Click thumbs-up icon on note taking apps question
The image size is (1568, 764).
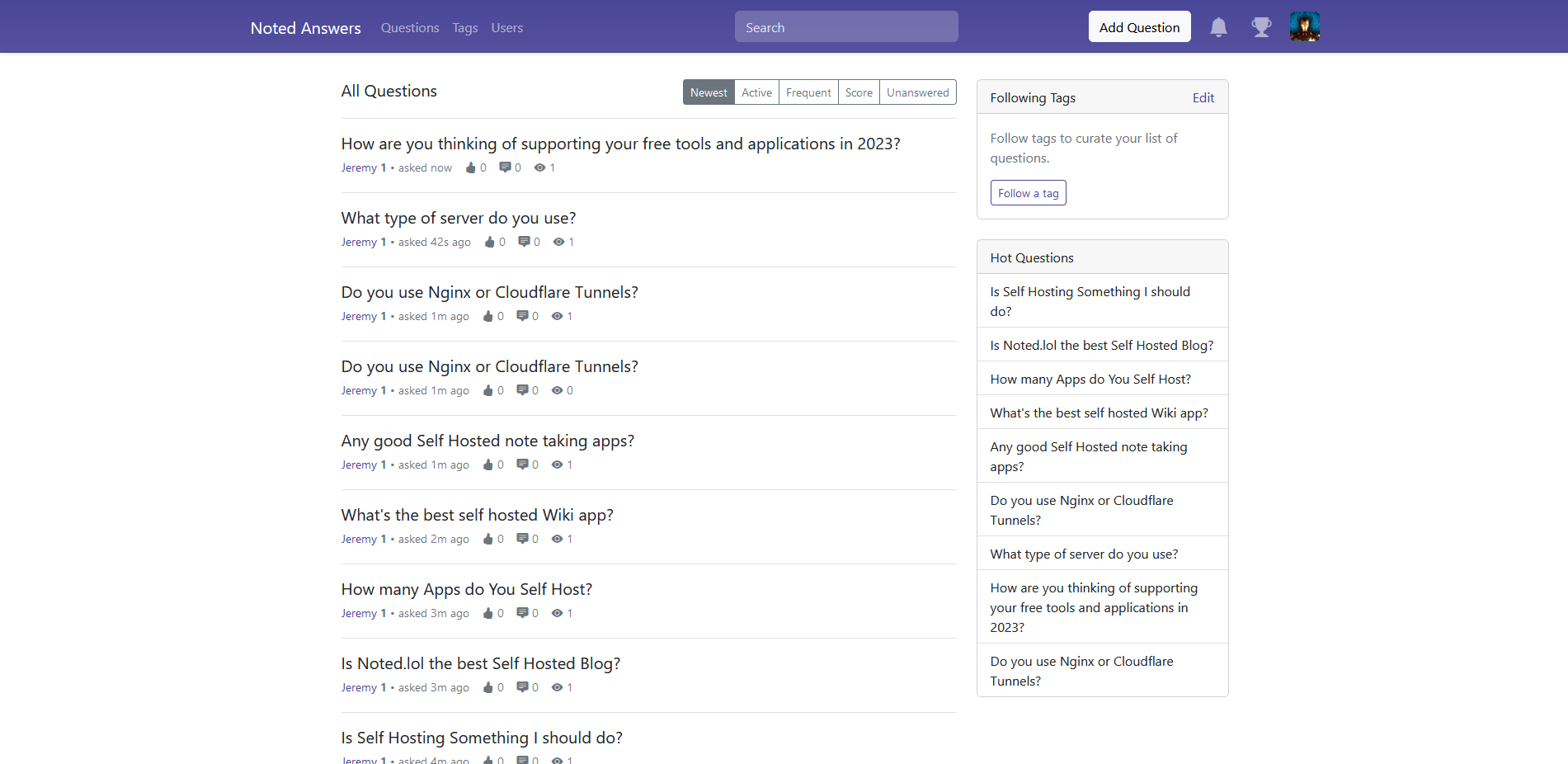click(488, 465)
